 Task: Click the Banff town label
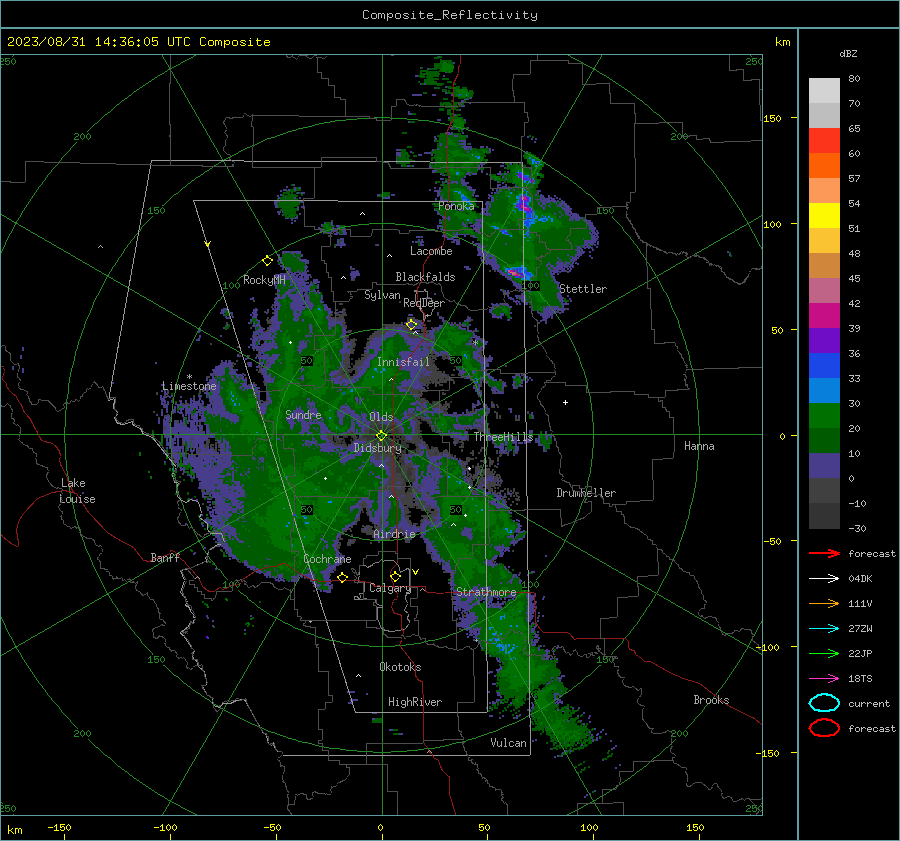tap(165, 557)
